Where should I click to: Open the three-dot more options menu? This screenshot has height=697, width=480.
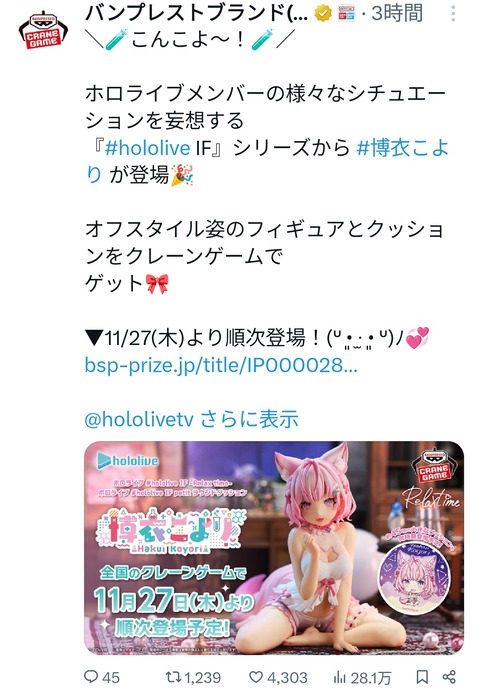tap(452, 14)
